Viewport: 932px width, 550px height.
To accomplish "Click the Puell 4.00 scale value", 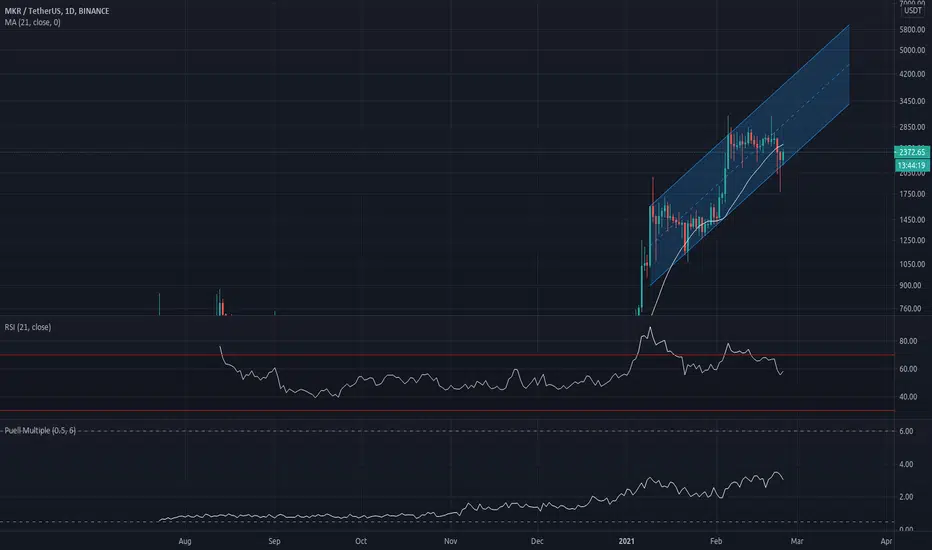I will coord(906,464).
